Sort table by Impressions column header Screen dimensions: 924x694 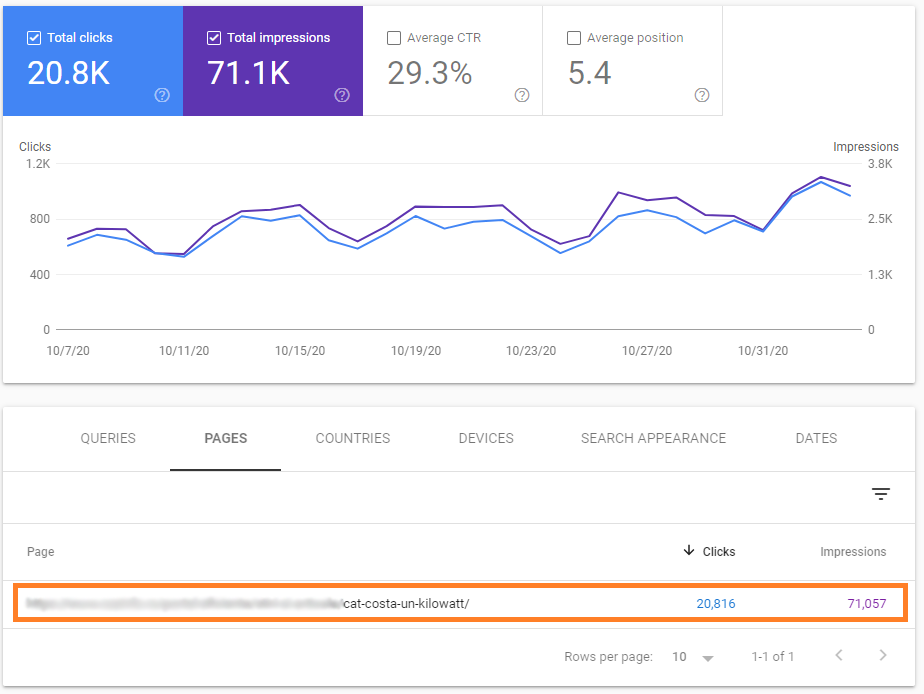[853, 551]
